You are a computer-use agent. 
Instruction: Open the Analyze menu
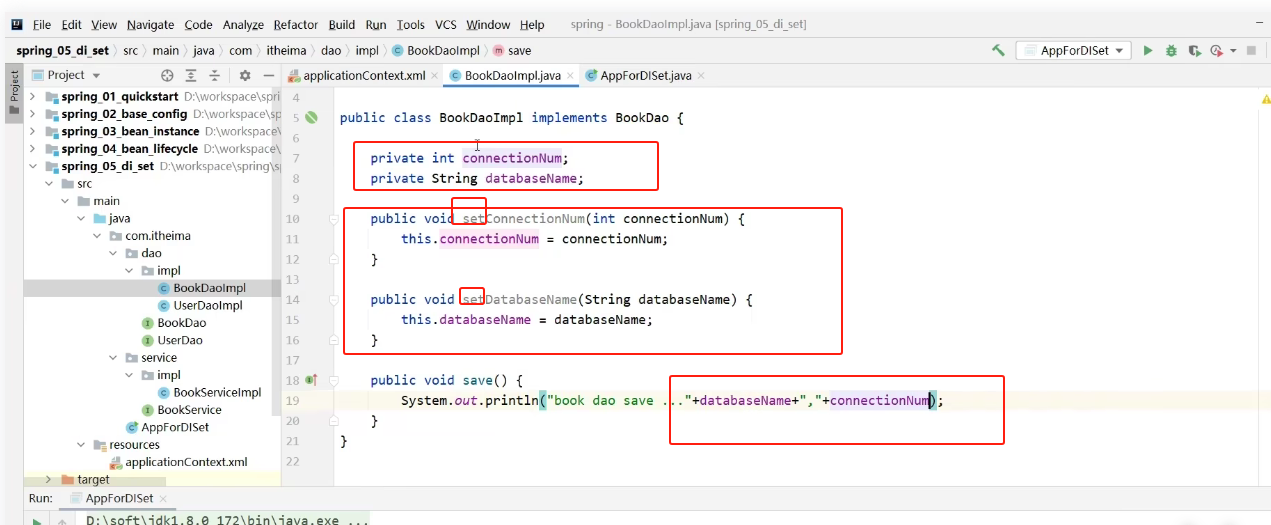243,24
